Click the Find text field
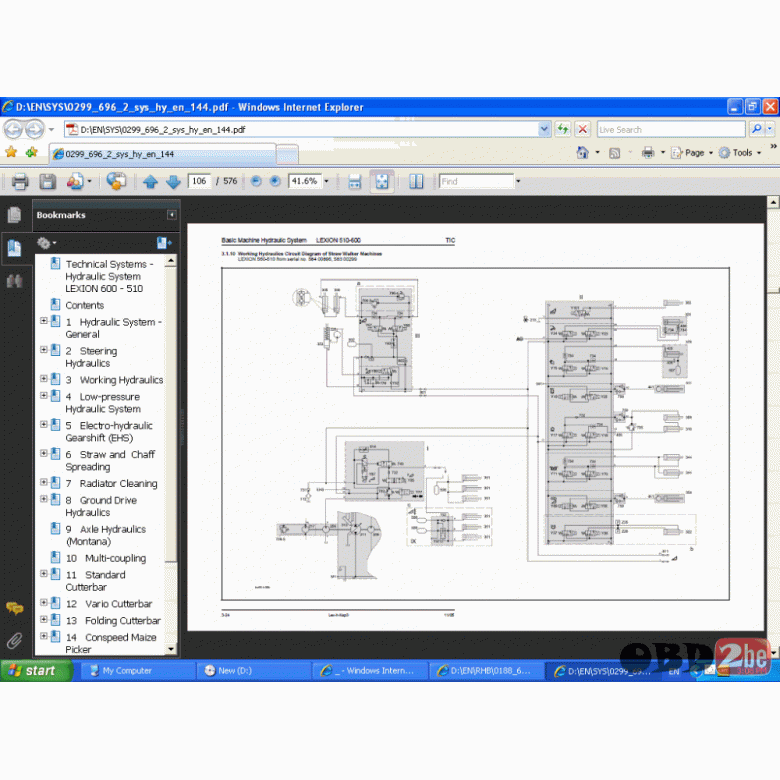Screen dimensions: 780x780 coord(476,181)
